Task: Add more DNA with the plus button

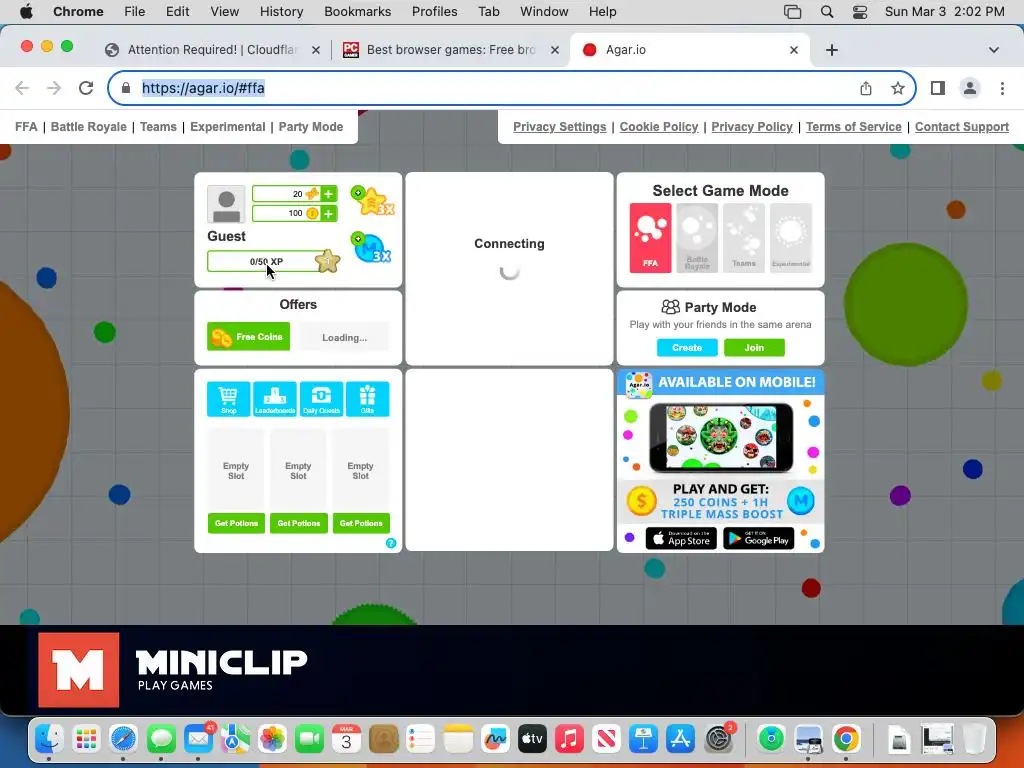Action: (x=328, y=194)
